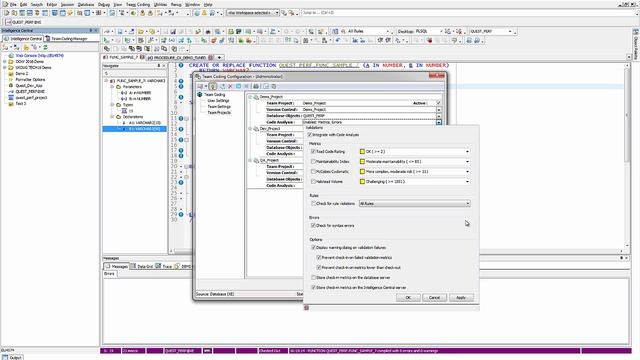Viewport: 640px width, 360px height.
Task: Enable the McCabes Cyclomatic metric
Action: click(313, 172)
